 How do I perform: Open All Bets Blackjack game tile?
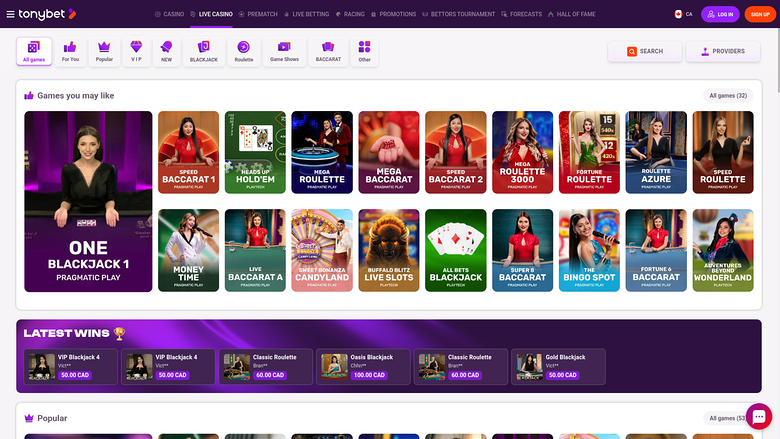pyautogui.click(x=456, y=250)
